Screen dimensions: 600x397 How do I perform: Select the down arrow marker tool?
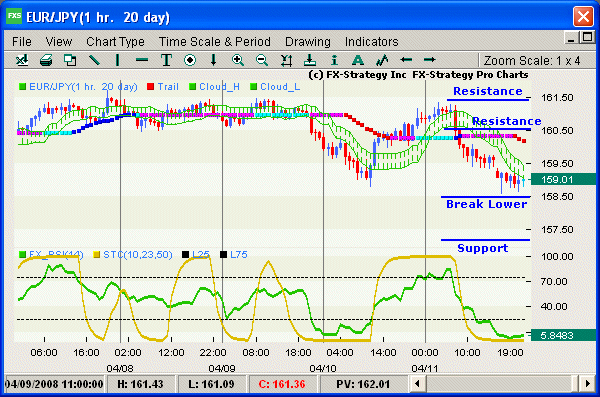214,60
